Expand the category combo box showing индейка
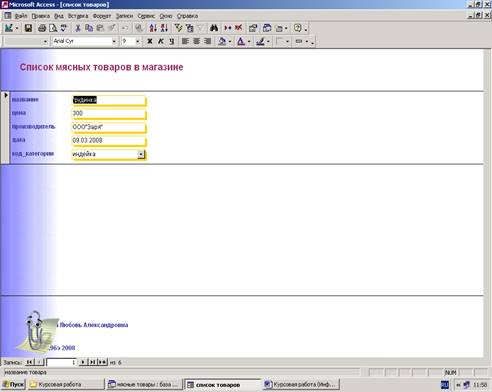The height and width of the screenshot is (392, 492). (x=141, y=154)
